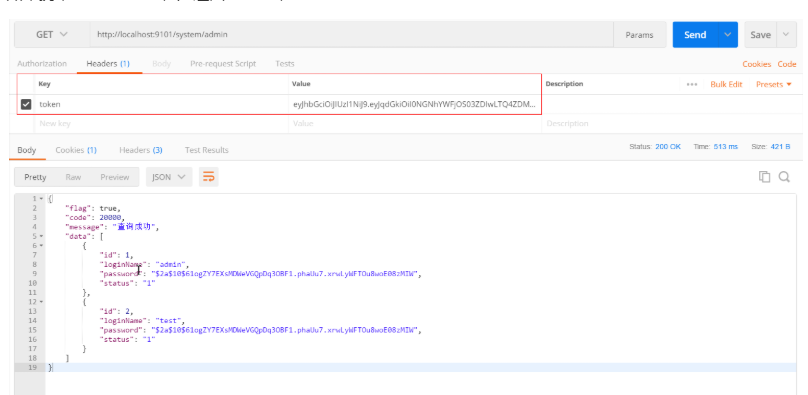The height and width of the screenshot is (395, 808).
Task: Collapse the object at line 12
Action: click(41, 302)
